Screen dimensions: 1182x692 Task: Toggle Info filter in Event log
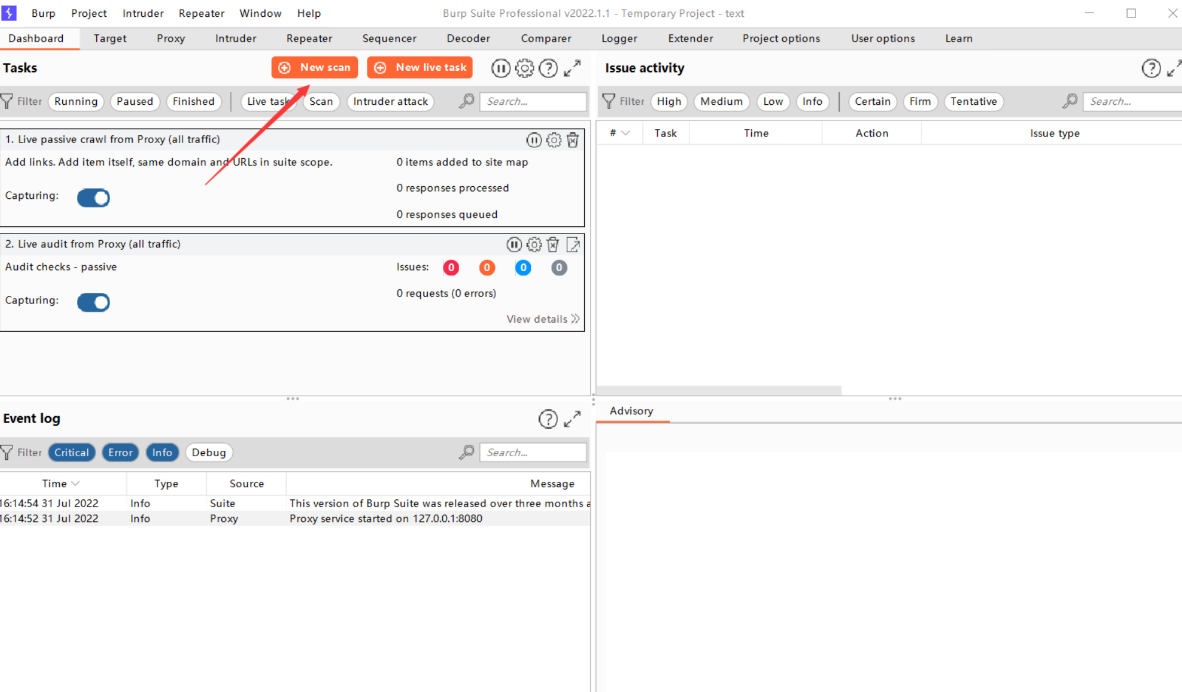coord(162,452)
